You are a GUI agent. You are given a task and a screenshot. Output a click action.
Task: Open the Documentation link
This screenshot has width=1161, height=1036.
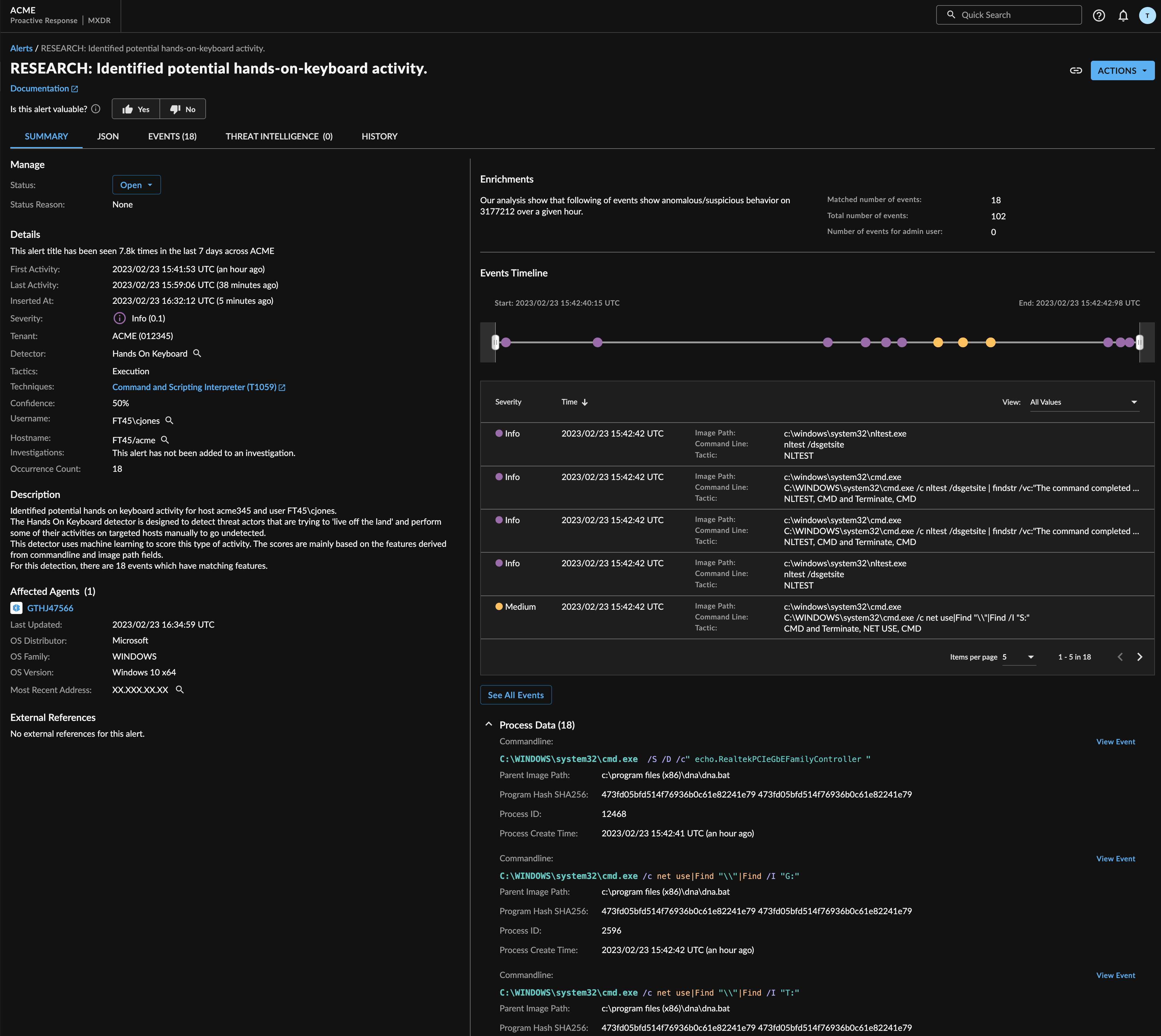point(44,88)
